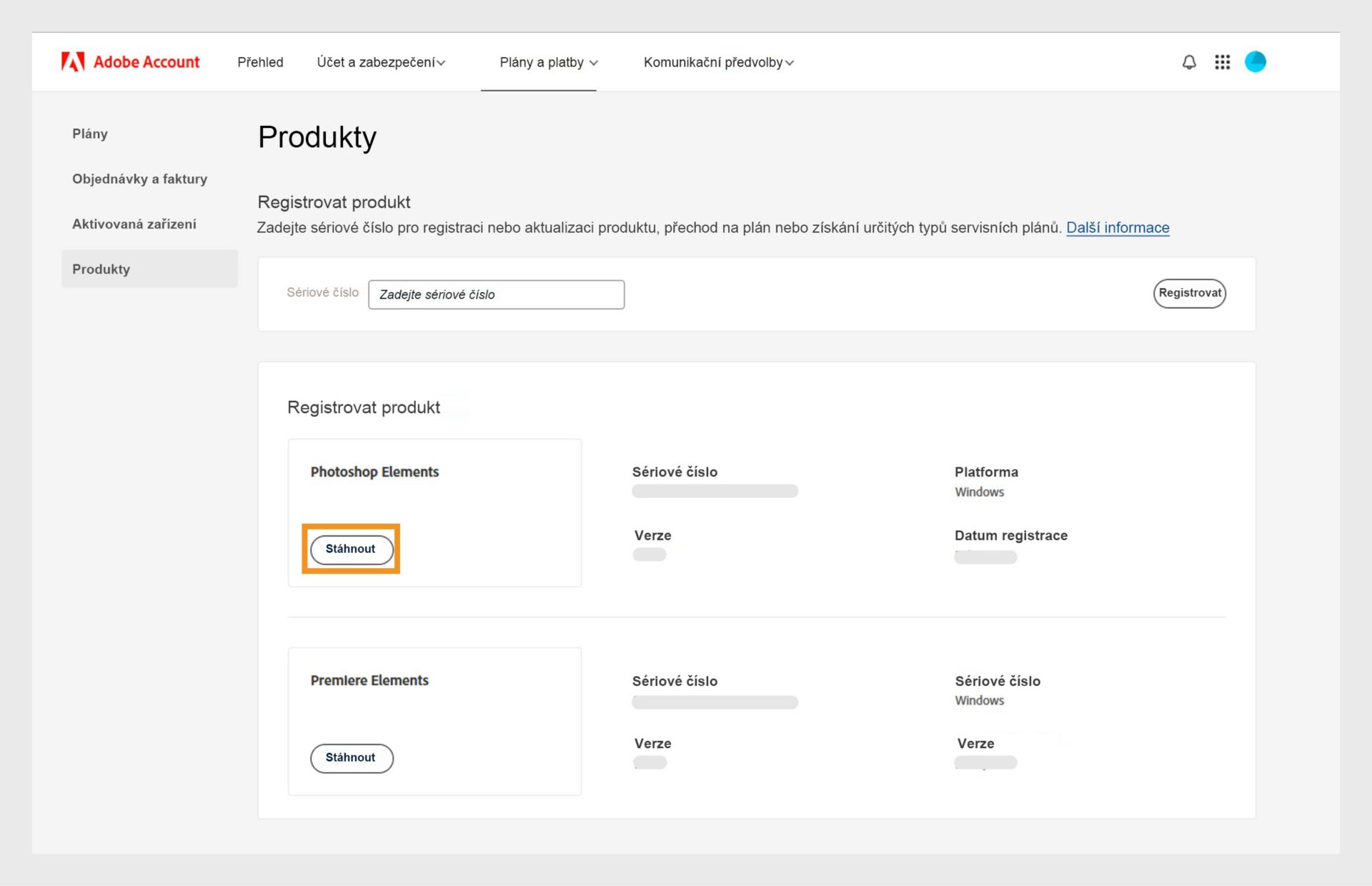
Task: Go to the Přehled tab
Action: pos(260,62)
